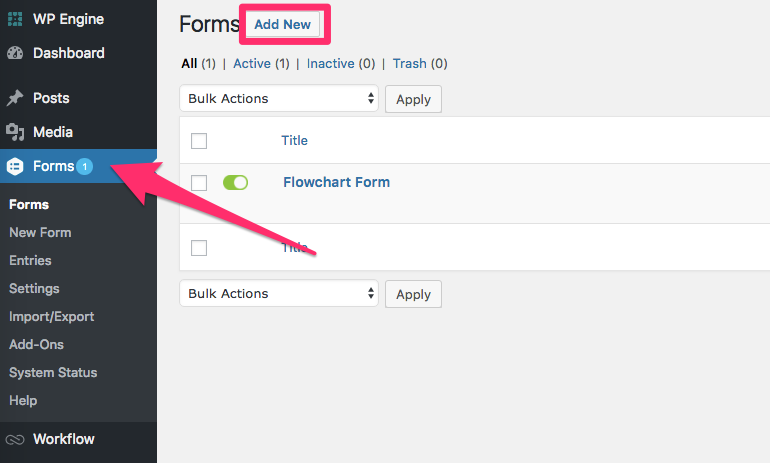The height and width of the screenshot is (463, 770).
Task: Filter forms by the Trash link
Action: point(409,63)
